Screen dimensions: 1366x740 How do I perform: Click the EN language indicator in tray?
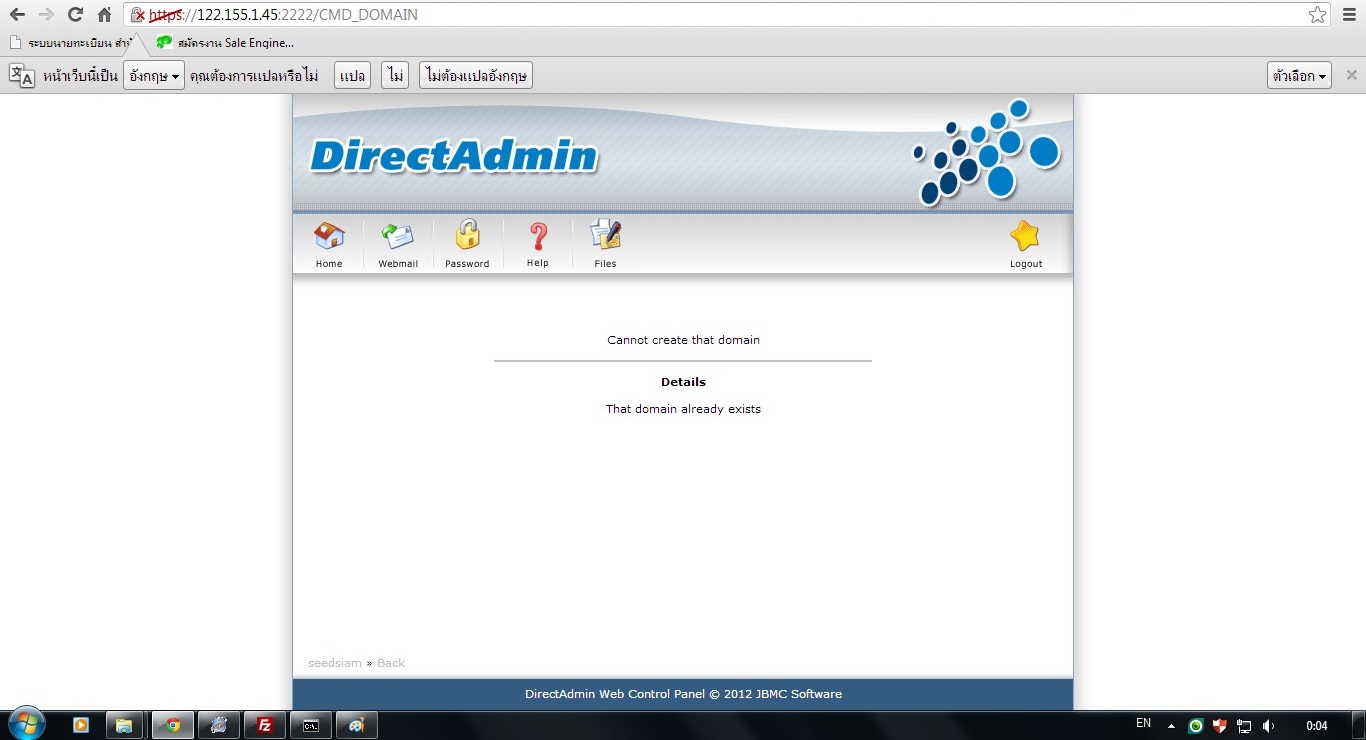pos(1143,723)
